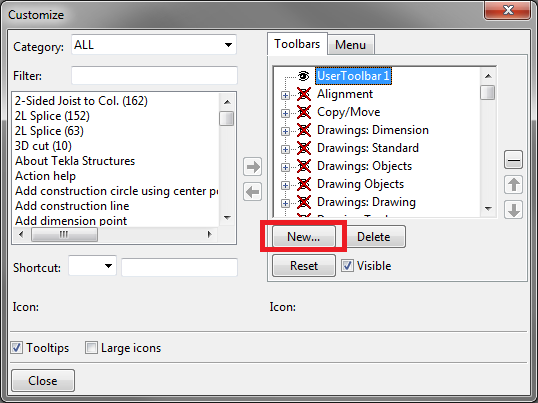Switch to the Menu tab
The image size is (538, 403).
click(351, 45)
